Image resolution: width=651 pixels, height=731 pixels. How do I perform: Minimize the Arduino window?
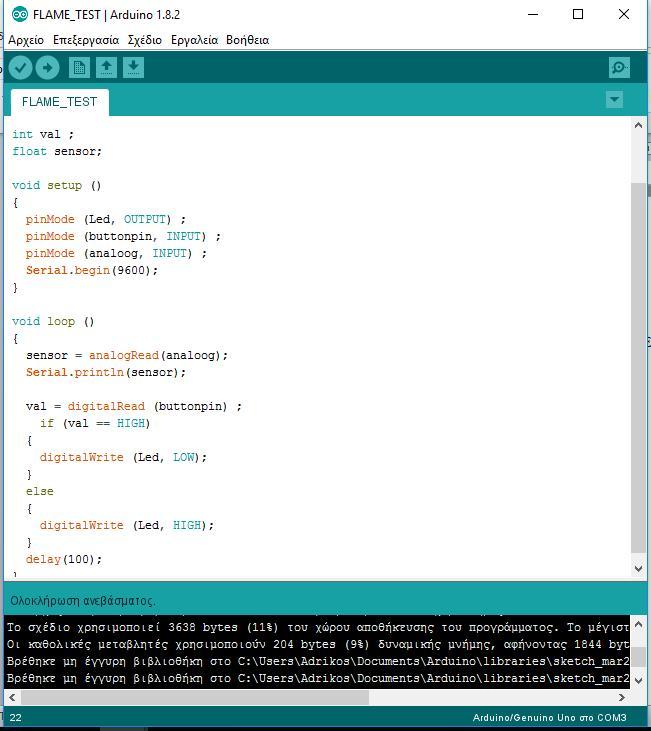[533, 14]
